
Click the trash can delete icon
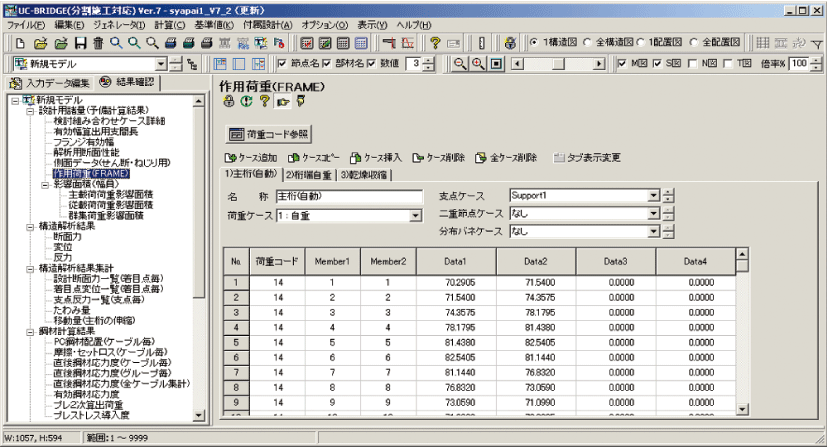pyautogui.click(x=99, y=43)
